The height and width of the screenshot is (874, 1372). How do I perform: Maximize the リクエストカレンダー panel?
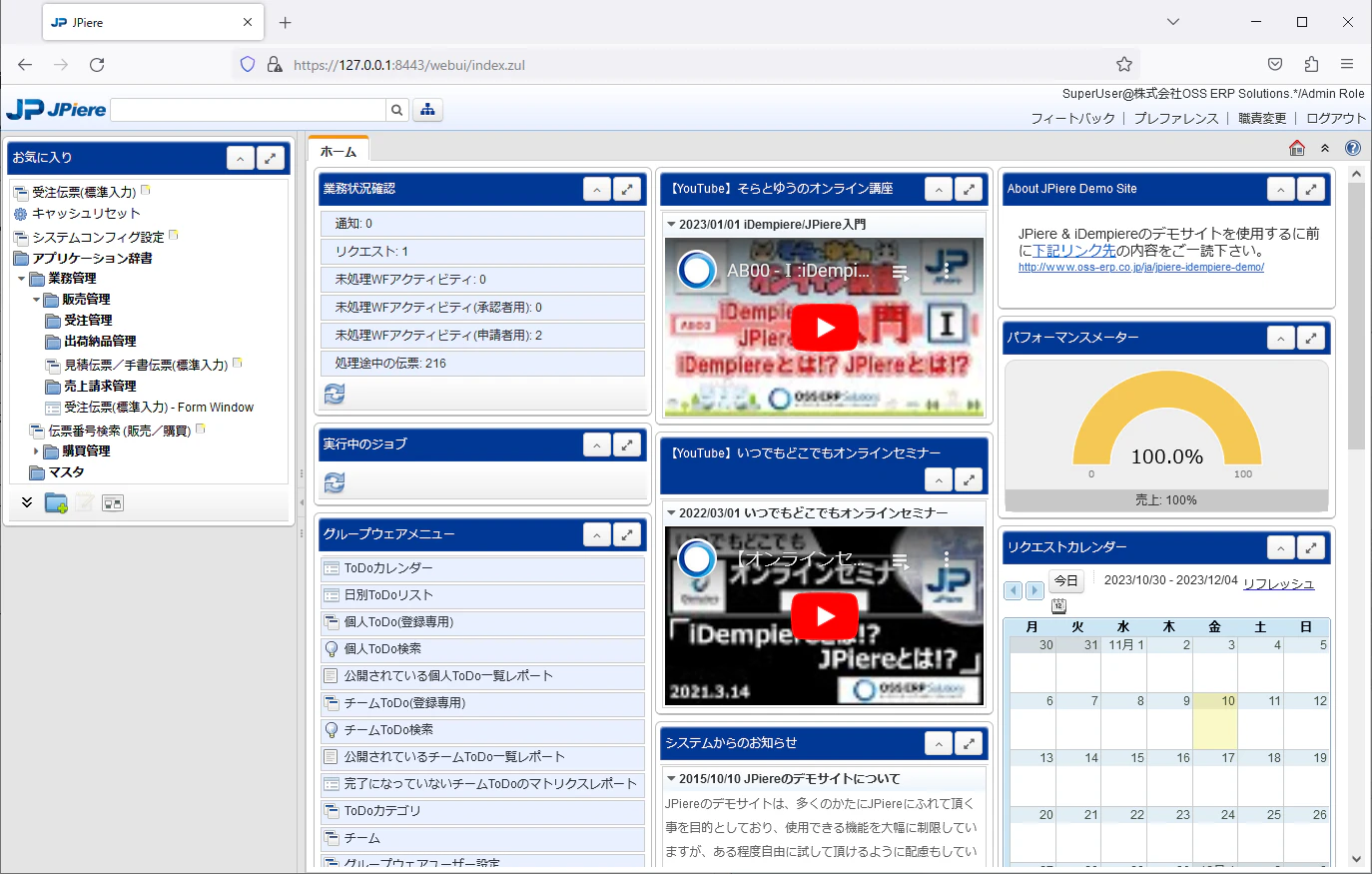pyautogui.click(x=1311, y=547)
